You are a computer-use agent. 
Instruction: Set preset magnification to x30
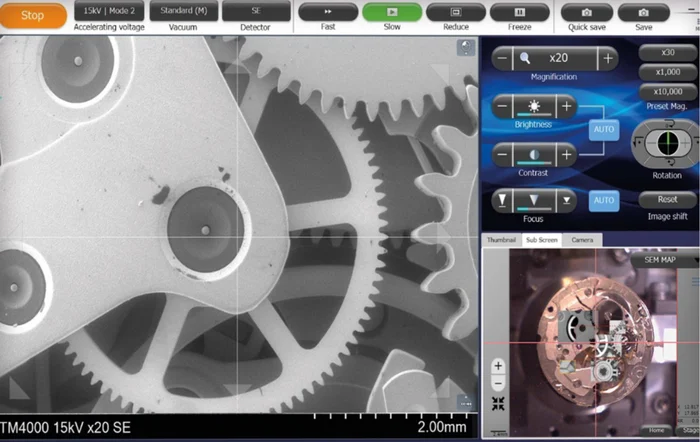[667, 52]
